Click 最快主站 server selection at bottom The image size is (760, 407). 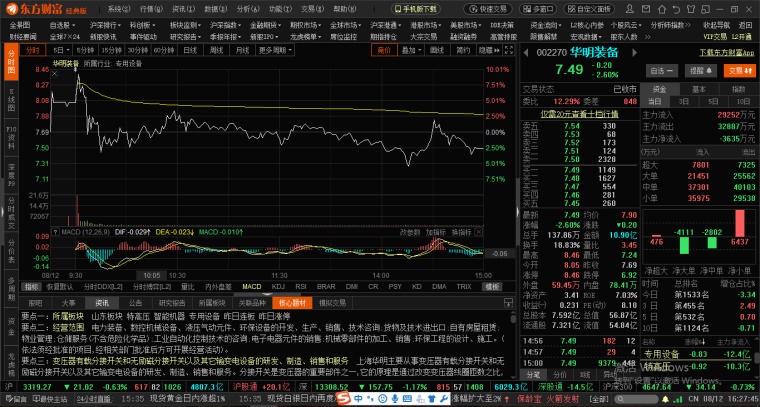click(x=50, y=399)
